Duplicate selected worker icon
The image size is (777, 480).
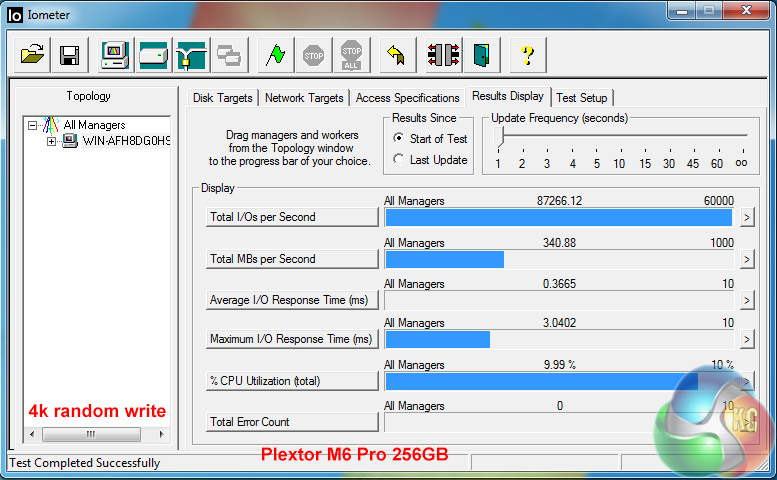coord(229,55)
